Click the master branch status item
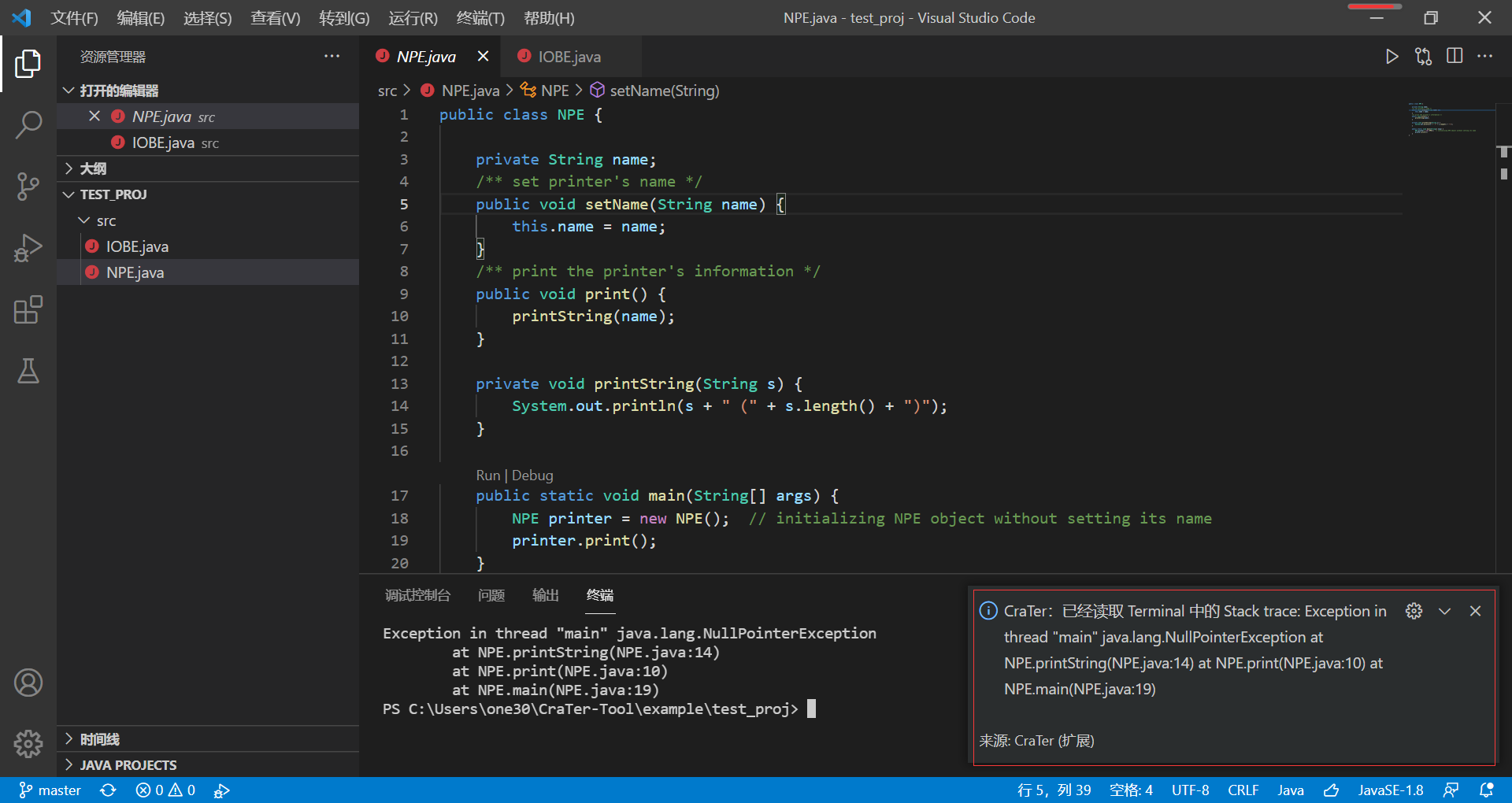 click(x=50, y=790)
